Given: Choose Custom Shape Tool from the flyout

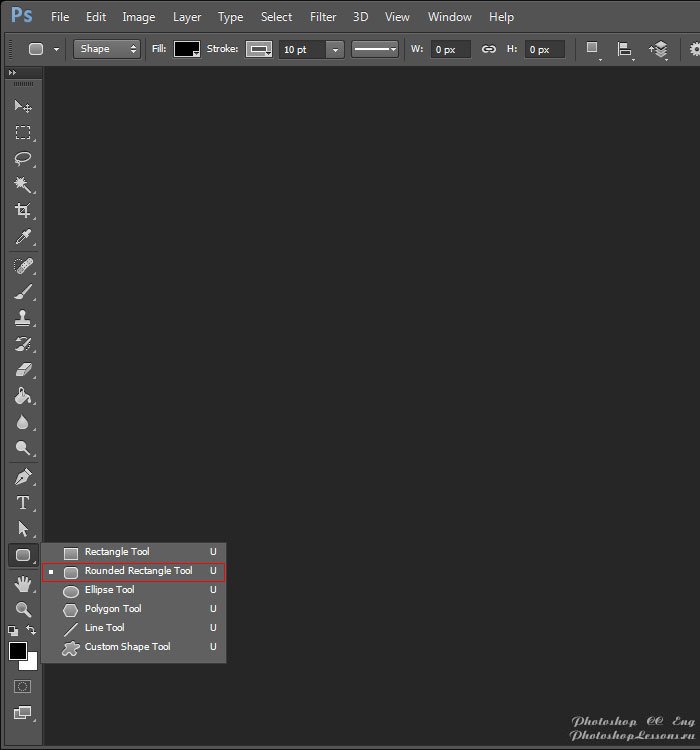Looking at the screenshot, I should pyautogui.click(x=127, y=647).
